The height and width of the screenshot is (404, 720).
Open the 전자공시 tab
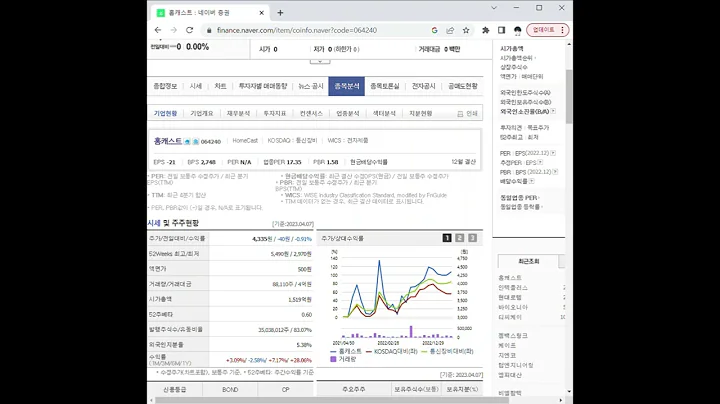point(423,86)
